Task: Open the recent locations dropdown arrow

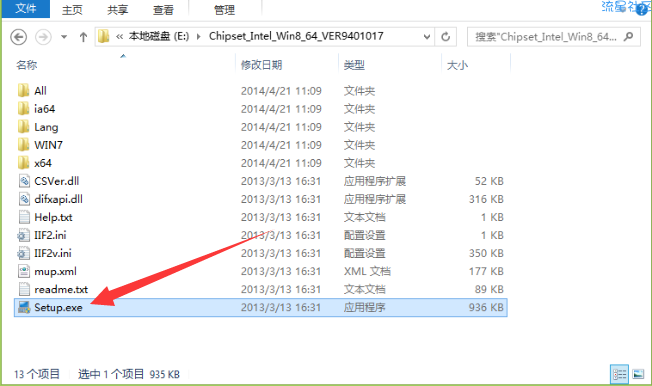Action: (64, 37)
